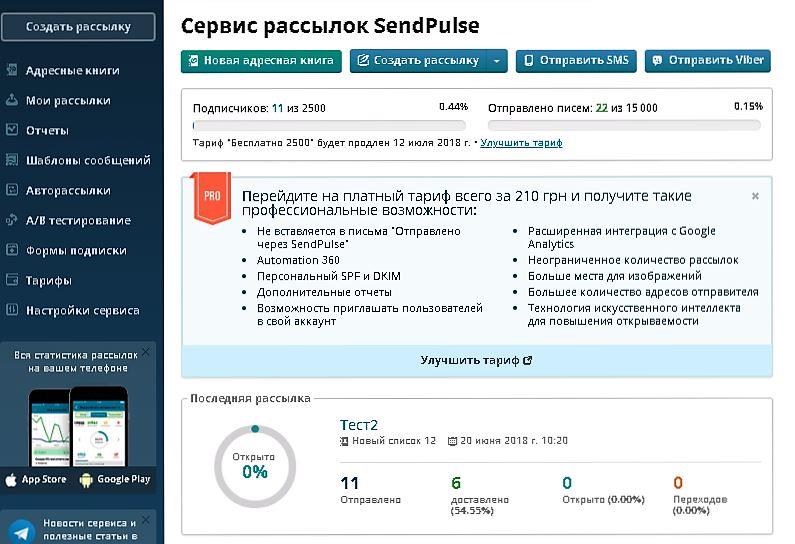Click Новый список 12 list name
Screen dimensions: 795x544
coord(394,441)
